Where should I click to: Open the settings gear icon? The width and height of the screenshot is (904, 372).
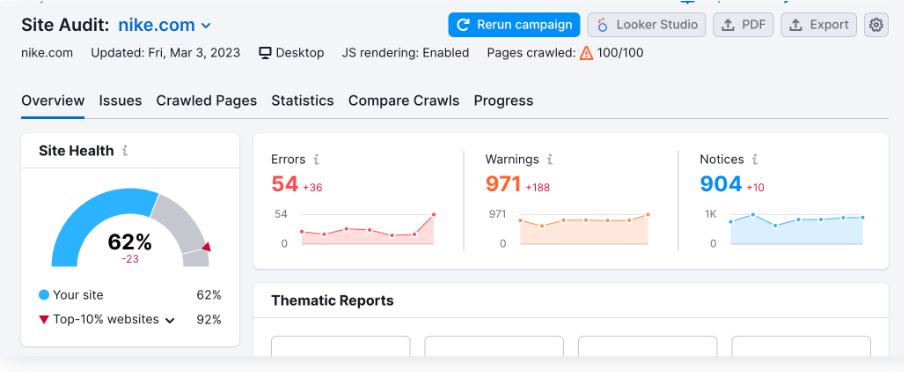[x=876, y=25]
